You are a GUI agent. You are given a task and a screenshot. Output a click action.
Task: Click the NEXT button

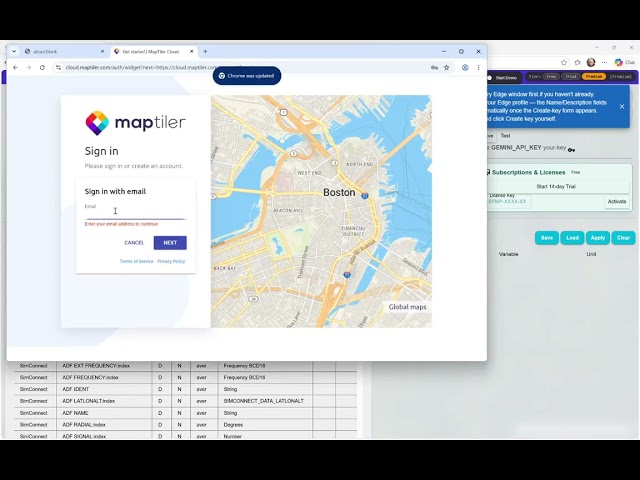(x=170, y=243)
